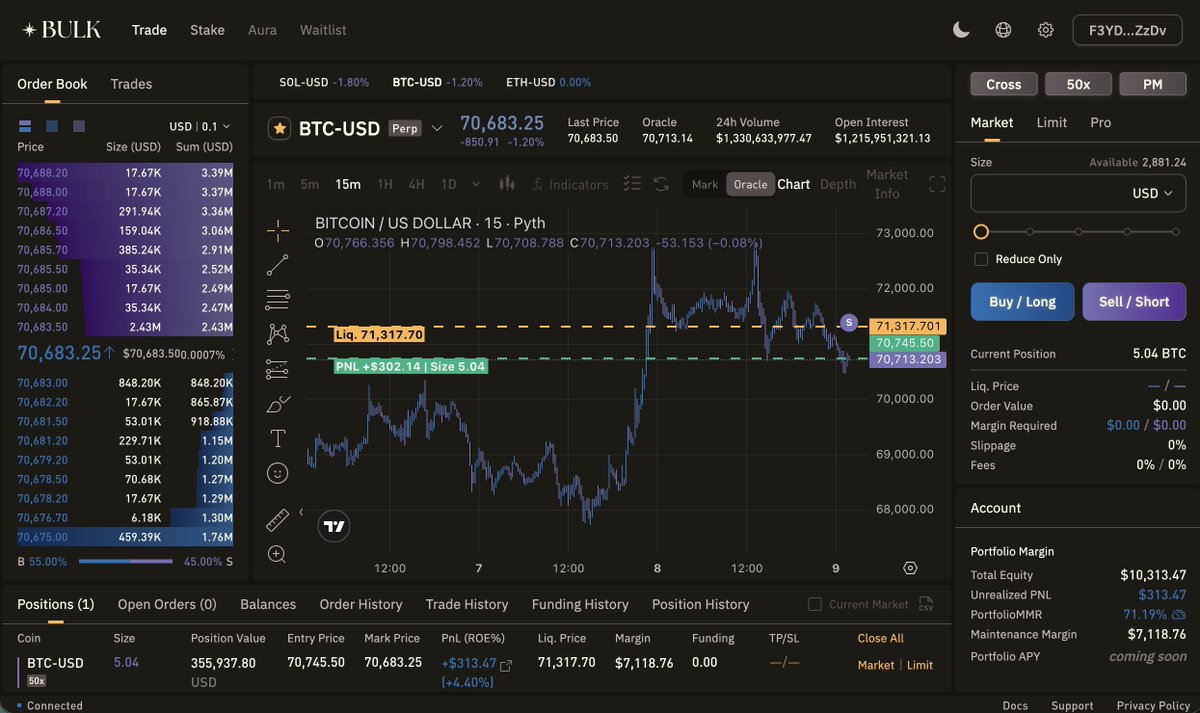Open the settings gear icon

[1045, 30]
